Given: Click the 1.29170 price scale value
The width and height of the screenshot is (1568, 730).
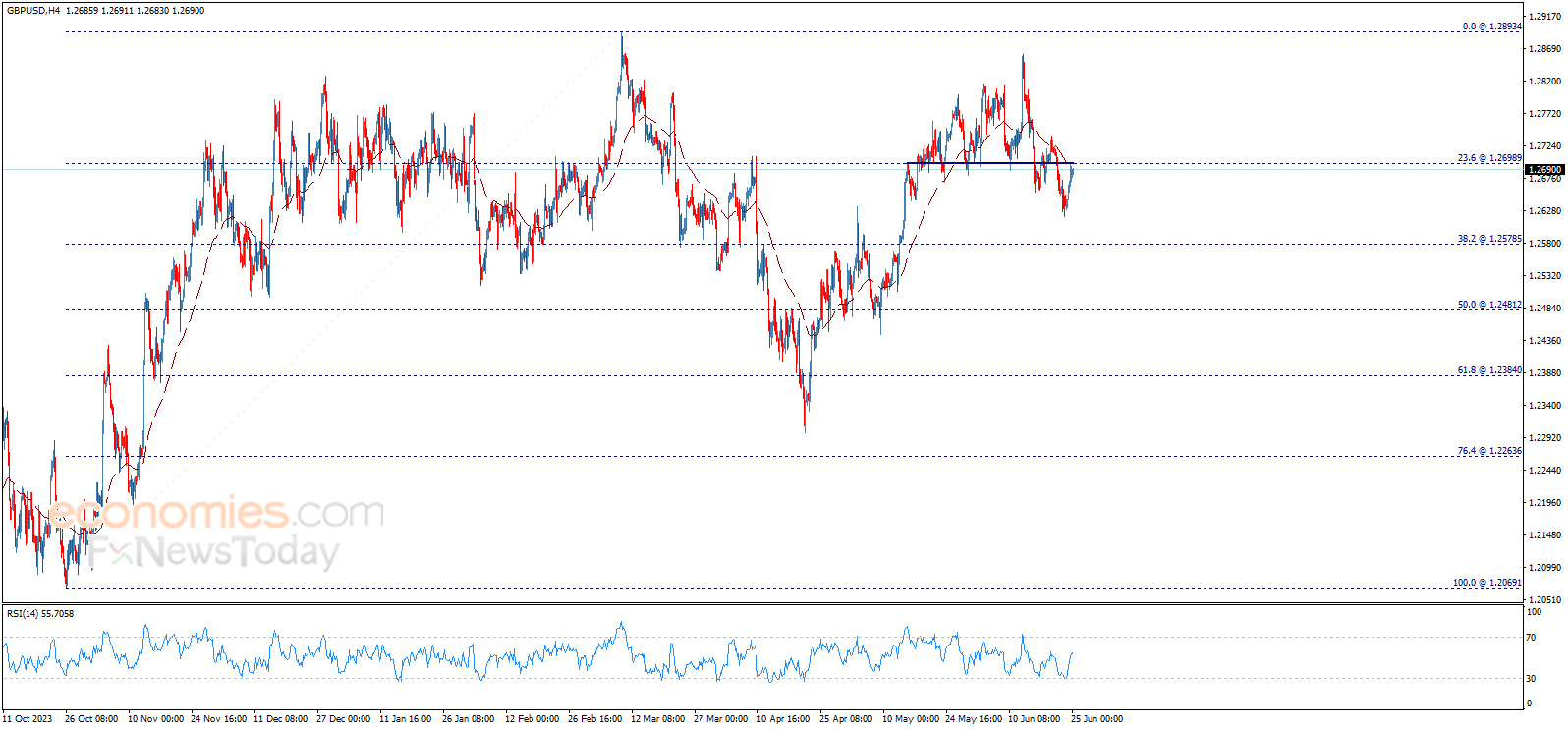Looking at the screenshot, I should click(1545, 17).
